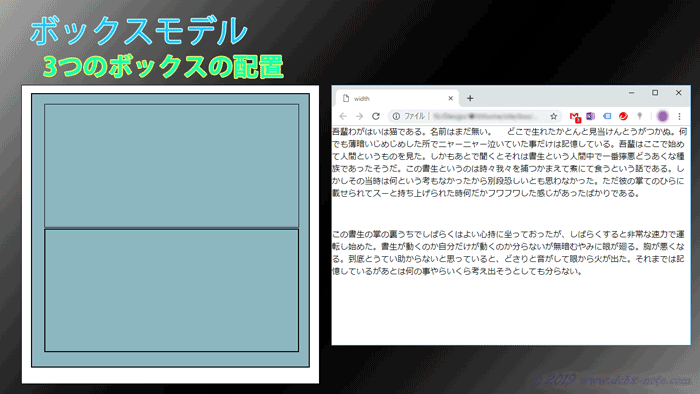Click the lower inner box in the diagram
Viewport: 700px width, 394px height.
tap(171, 290)
